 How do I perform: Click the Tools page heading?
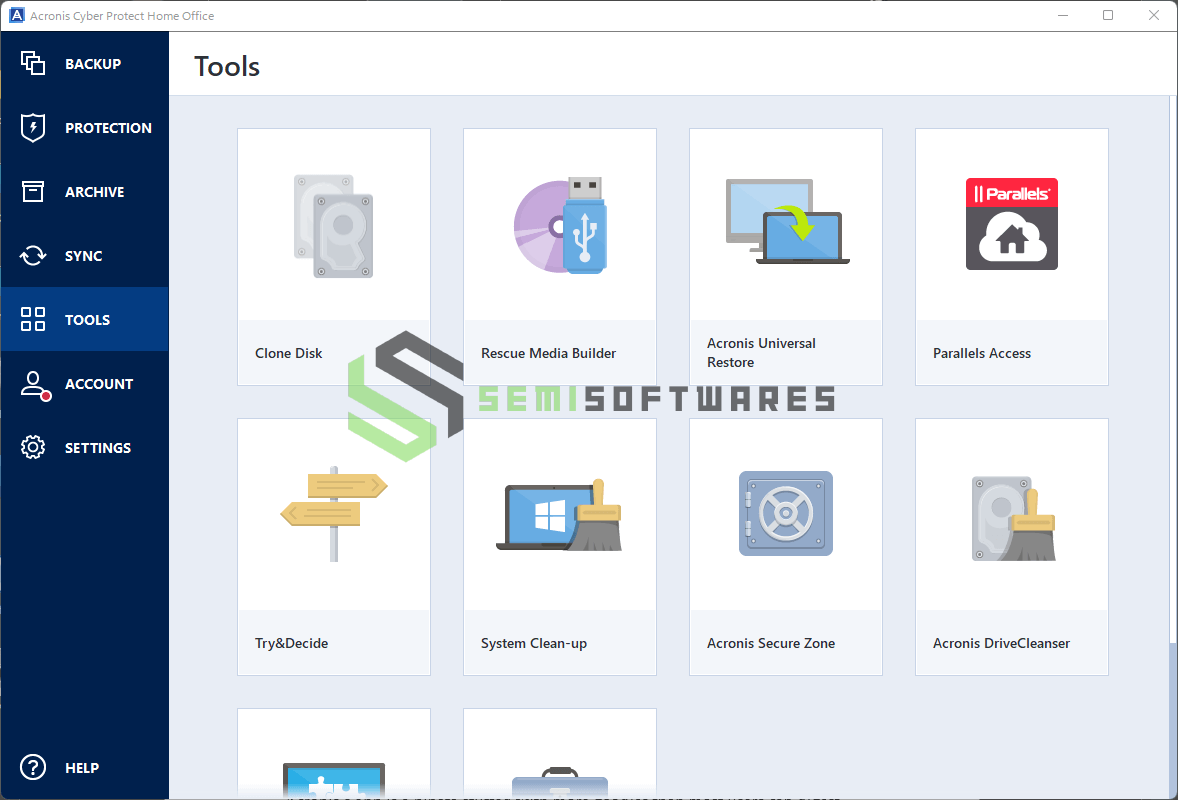click(x=227, y=66)
